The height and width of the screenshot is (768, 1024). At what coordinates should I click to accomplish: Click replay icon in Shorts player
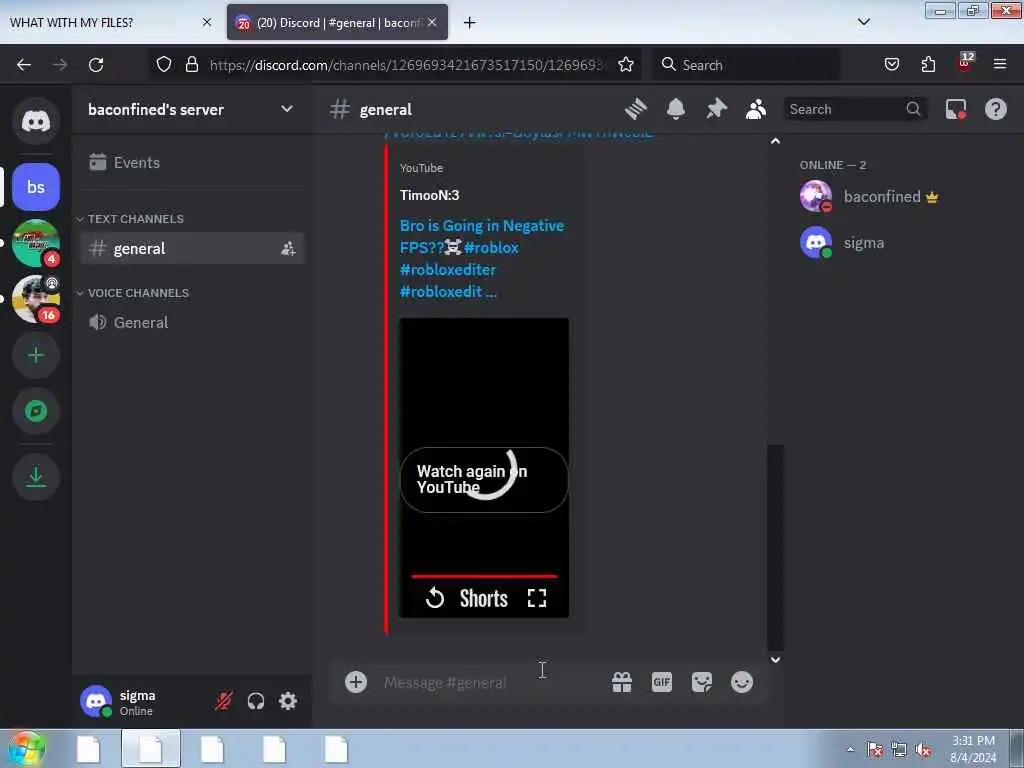coord(435,598)
